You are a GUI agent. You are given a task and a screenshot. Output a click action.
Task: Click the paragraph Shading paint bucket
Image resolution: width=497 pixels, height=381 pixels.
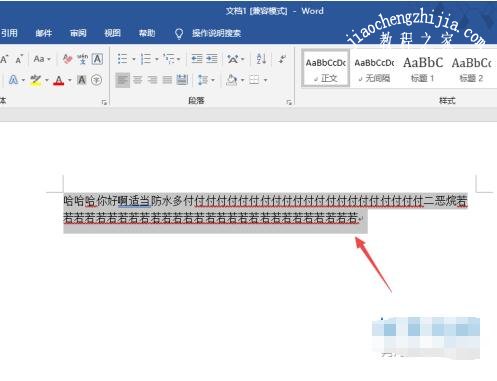pos(232,80)
